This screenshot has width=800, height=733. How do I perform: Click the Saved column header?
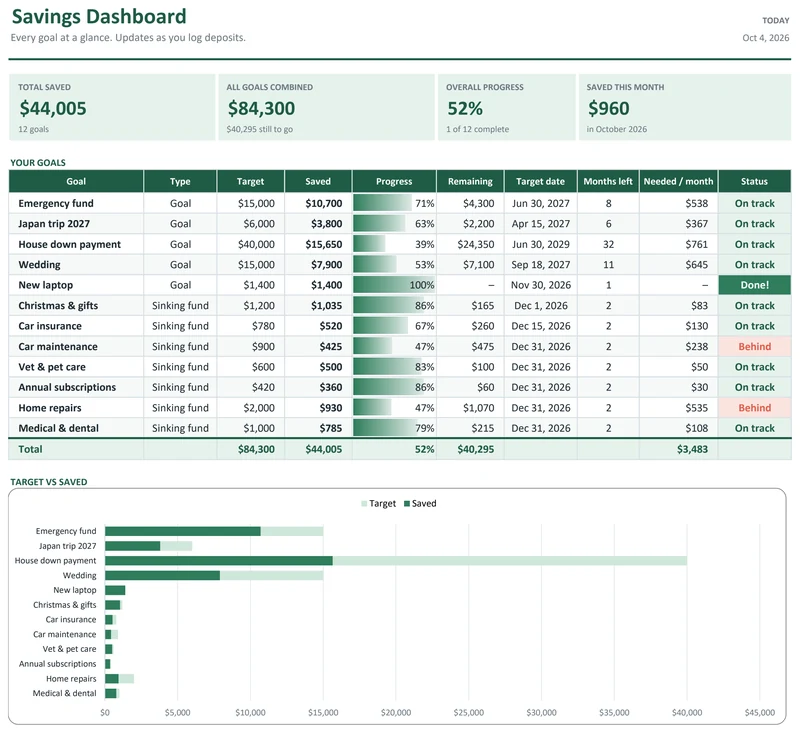(318, 182)
